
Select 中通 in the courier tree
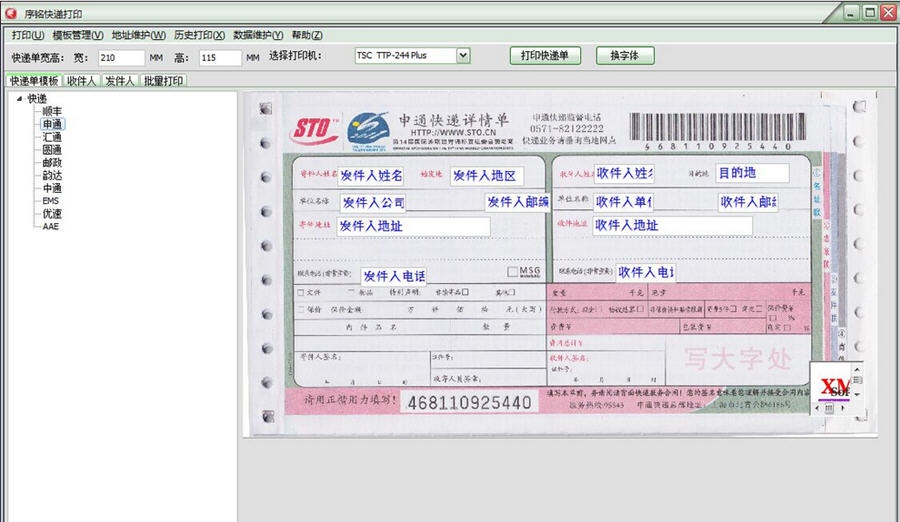point(52,188)
